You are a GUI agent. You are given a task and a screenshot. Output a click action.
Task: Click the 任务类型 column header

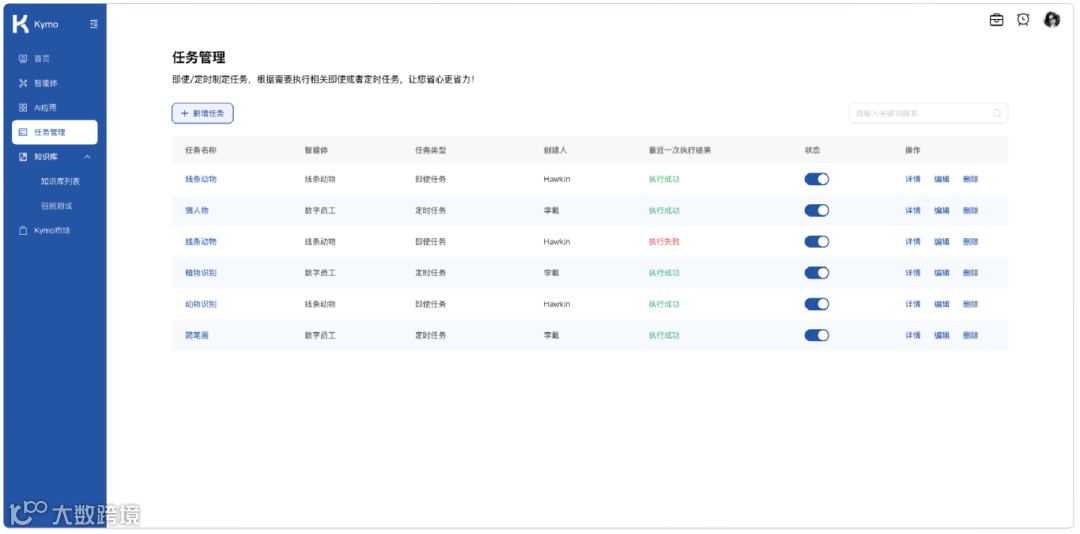430,150
